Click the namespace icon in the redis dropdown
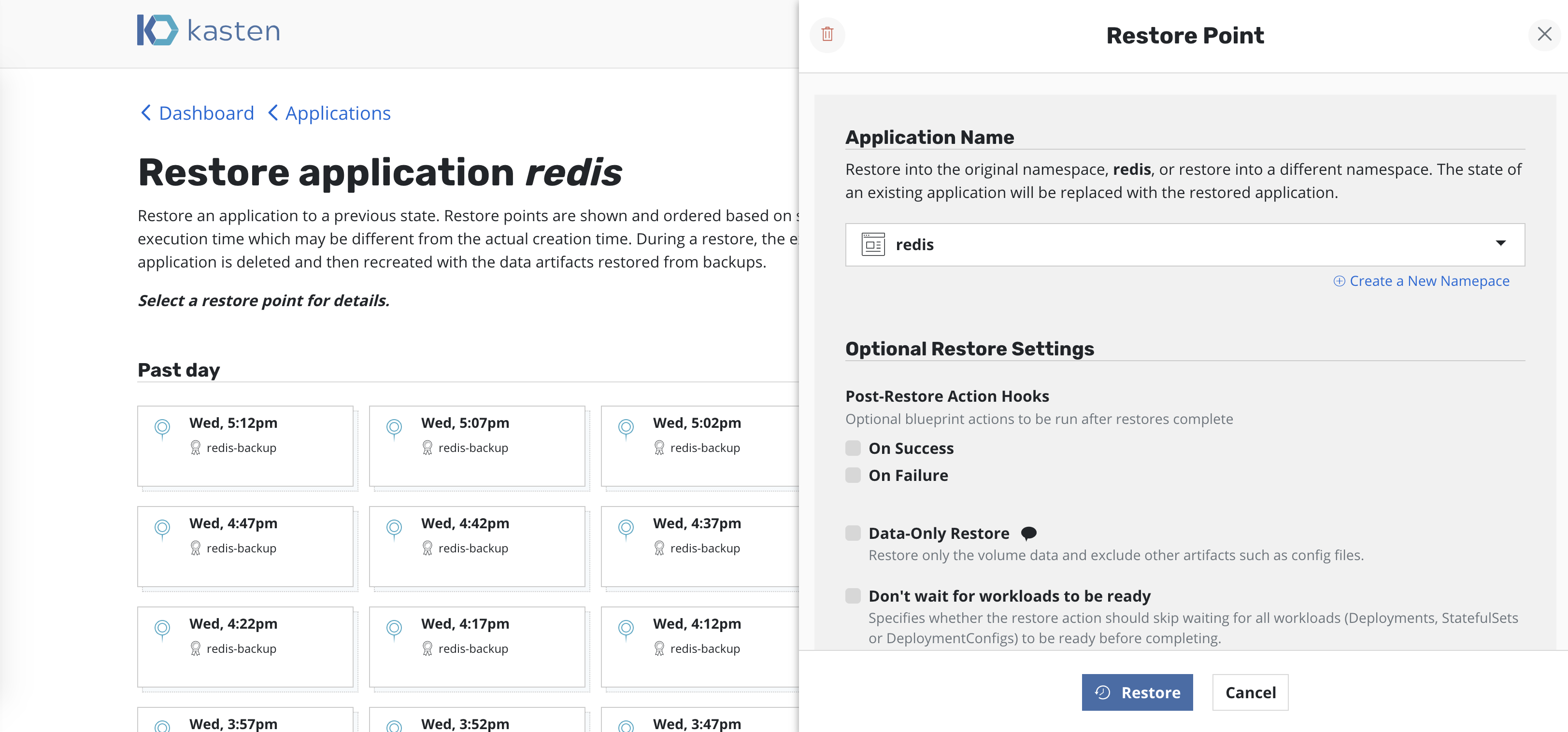Screen dimensions: 1568x732 click(x=873, y=245)
